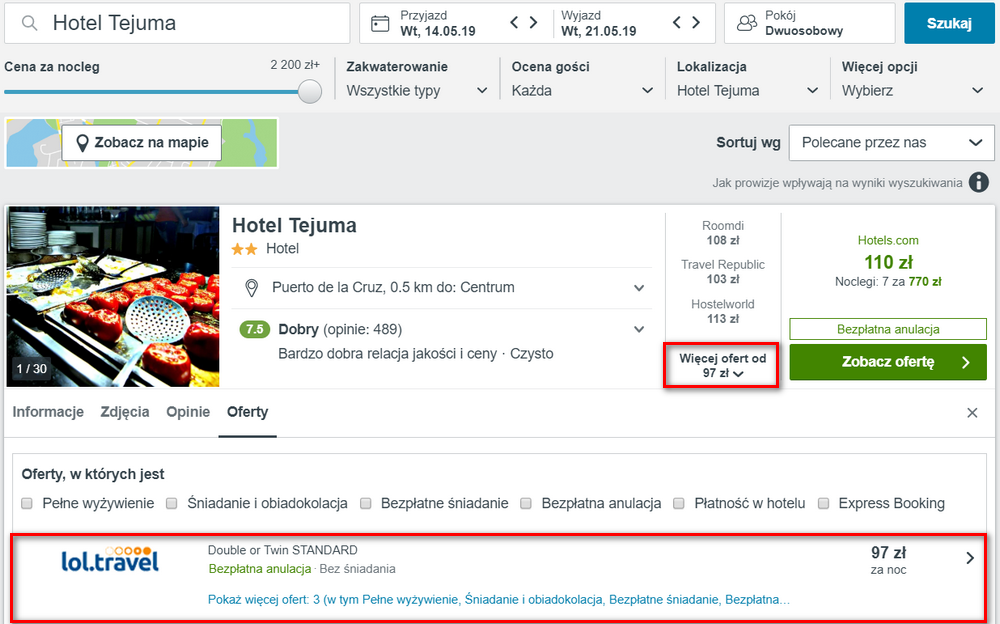Enable Śniadanie i obiadokolacja checkbox

click(172, 503)
